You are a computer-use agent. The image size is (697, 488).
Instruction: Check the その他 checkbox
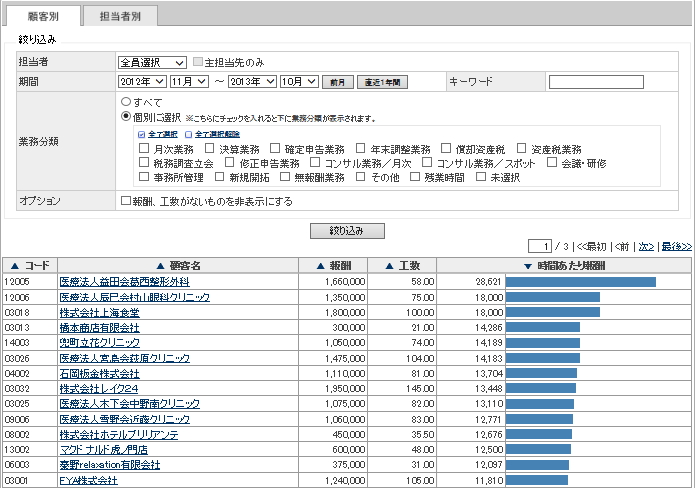(x=361, y=176)
